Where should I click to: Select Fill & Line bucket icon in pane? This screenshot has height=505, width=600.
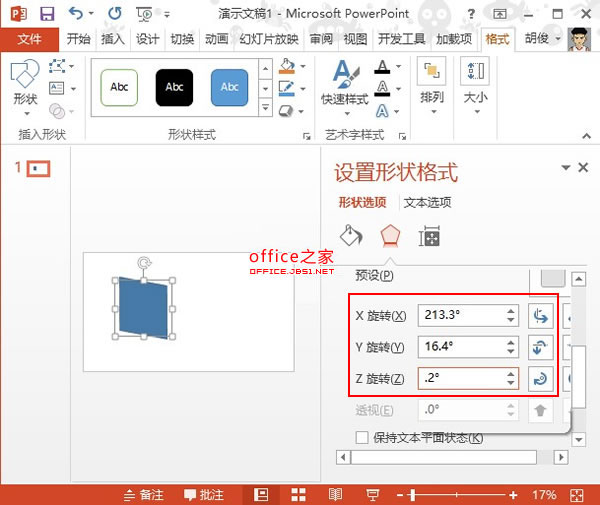click(x=351, y=235)
